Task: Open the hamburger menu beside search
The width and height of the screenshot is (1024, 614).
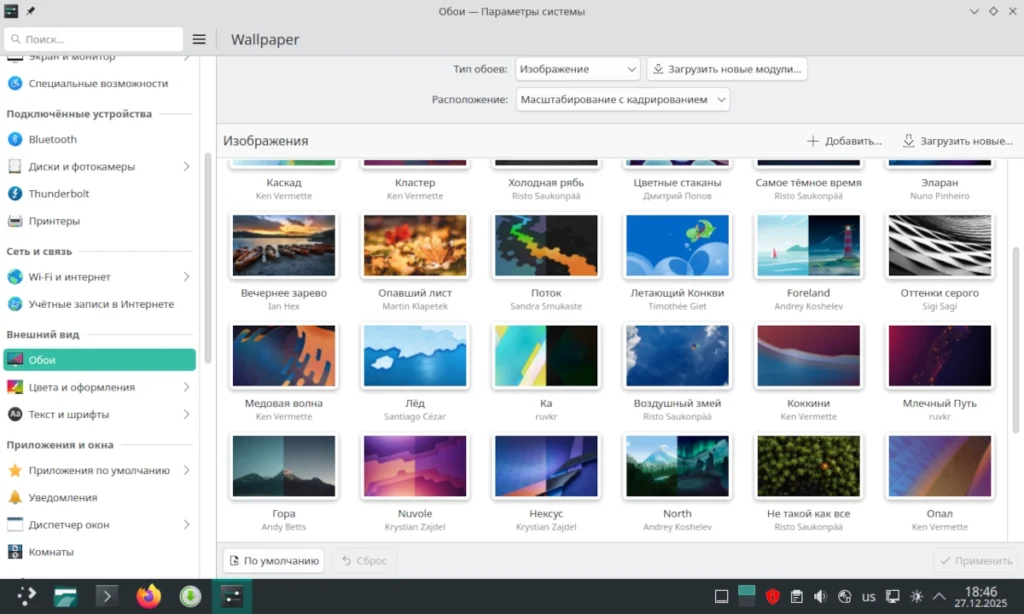Action: (x=199, y=39)
